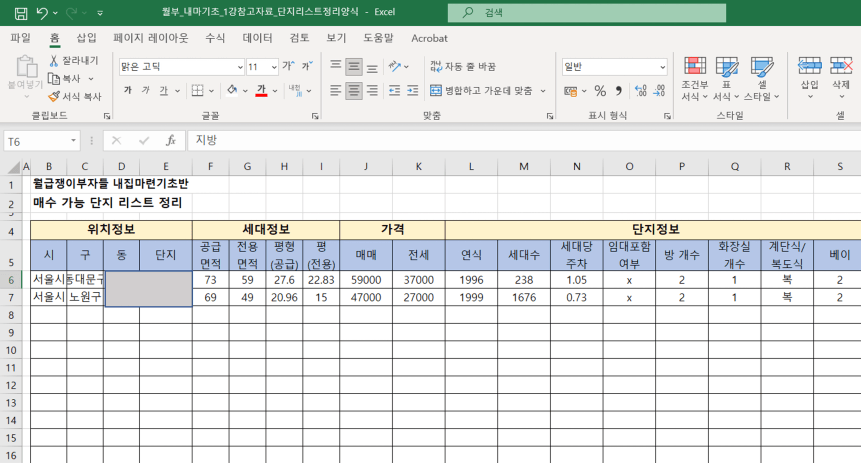Open the 일반 number format dropdown

[663, 67]
